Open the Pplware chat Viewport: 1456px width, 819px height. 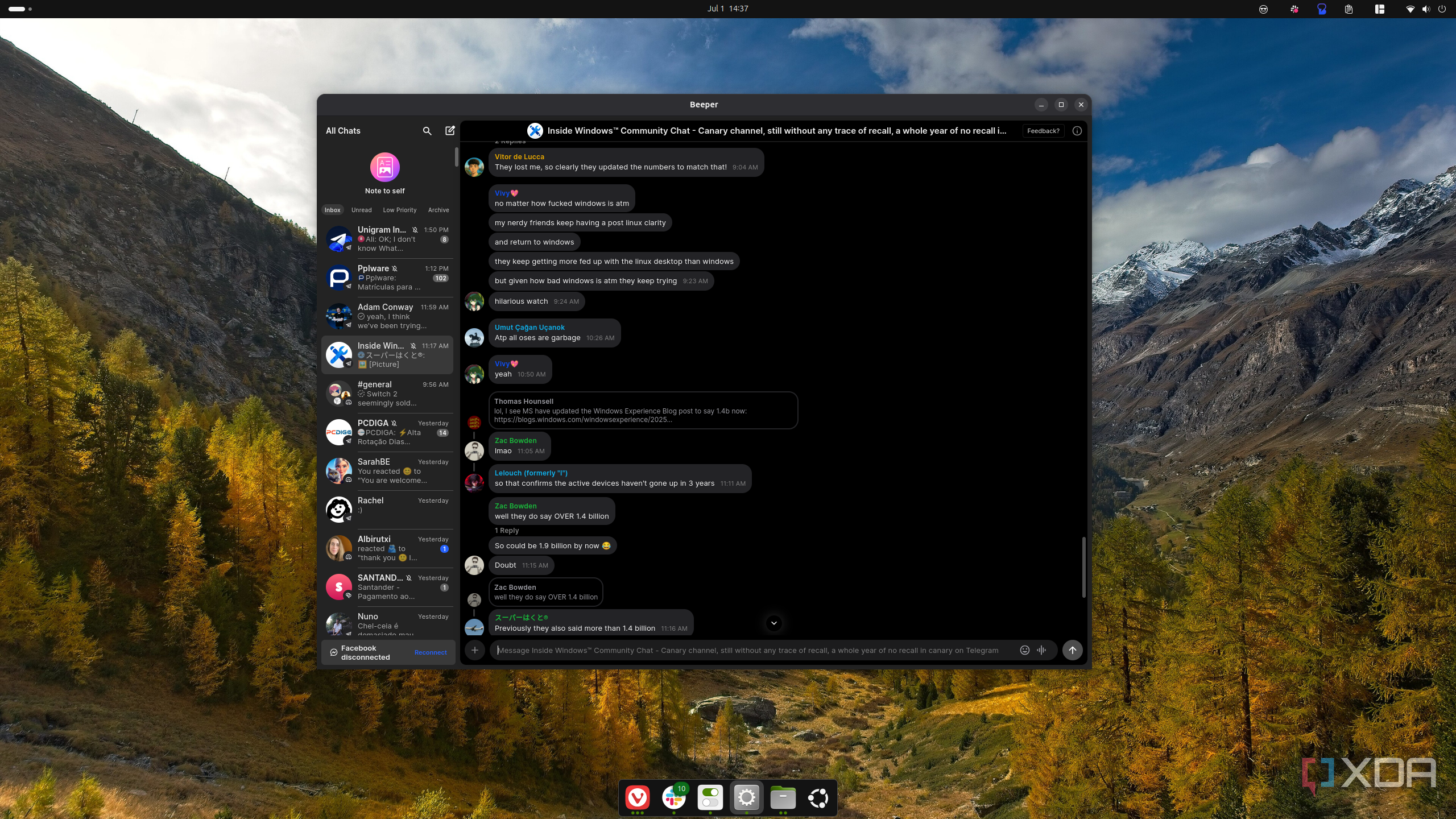coord(387,278)
